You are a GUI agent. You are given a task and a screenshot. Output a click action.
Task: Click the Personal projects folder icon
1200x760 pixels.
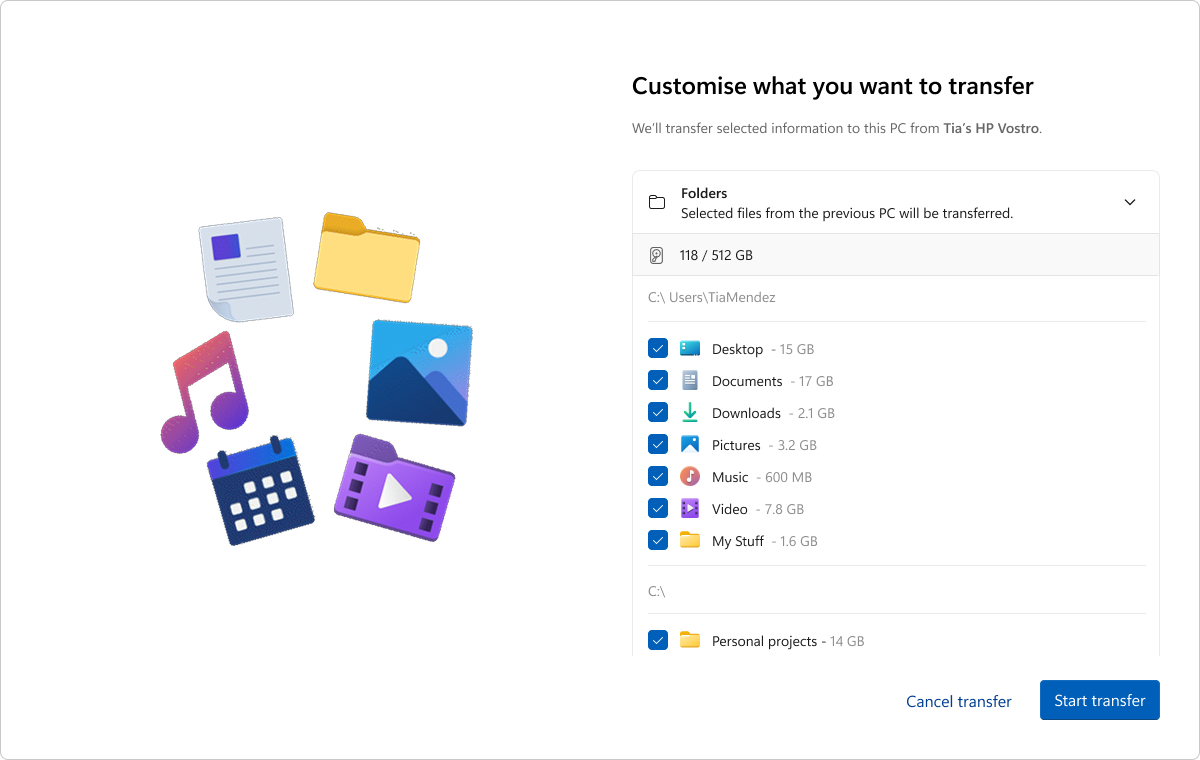[690, 641]
